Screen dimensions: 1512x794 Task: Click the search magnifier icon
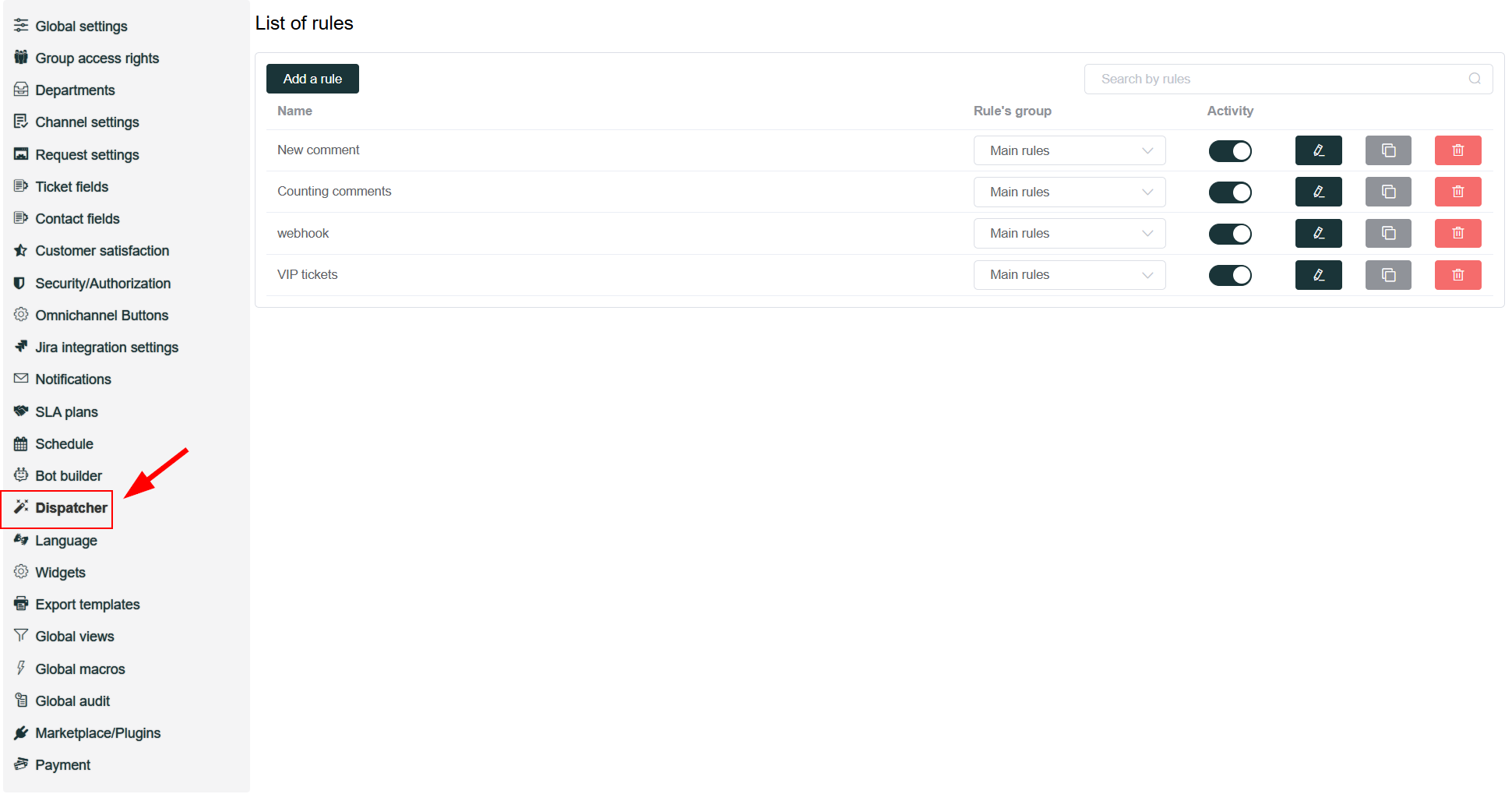pos(1475,79)
